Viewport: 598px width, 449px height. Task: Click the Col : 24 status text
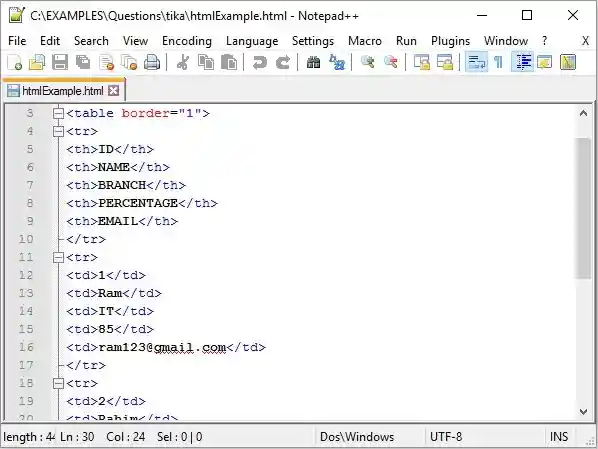pos(125,436)
